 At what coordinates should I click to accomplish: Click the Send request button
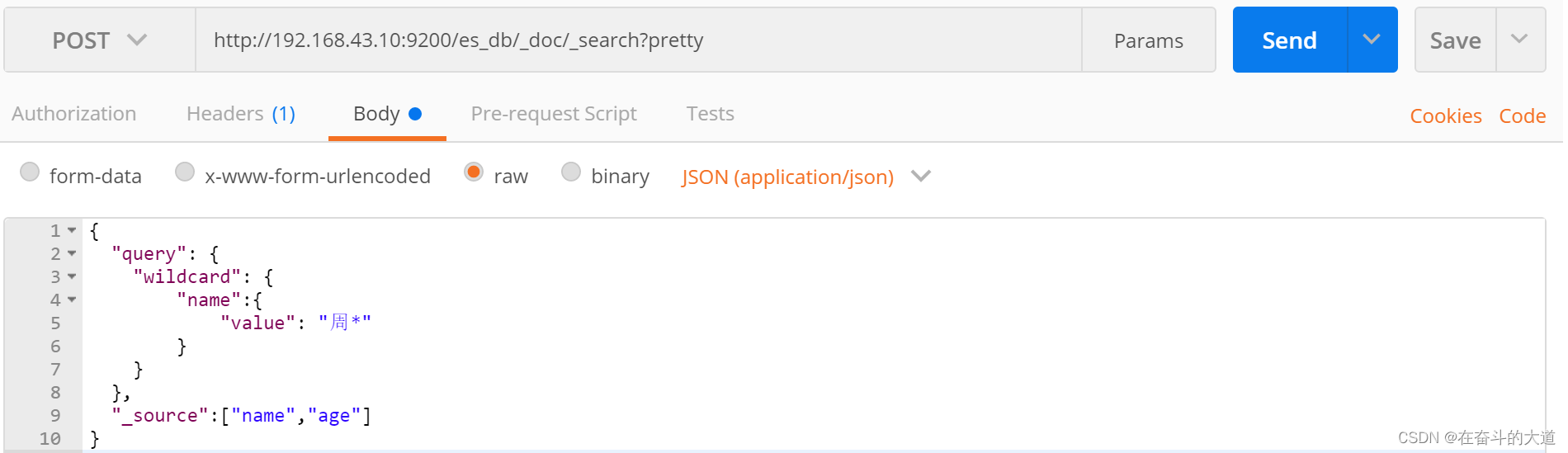pos(1289,40)
